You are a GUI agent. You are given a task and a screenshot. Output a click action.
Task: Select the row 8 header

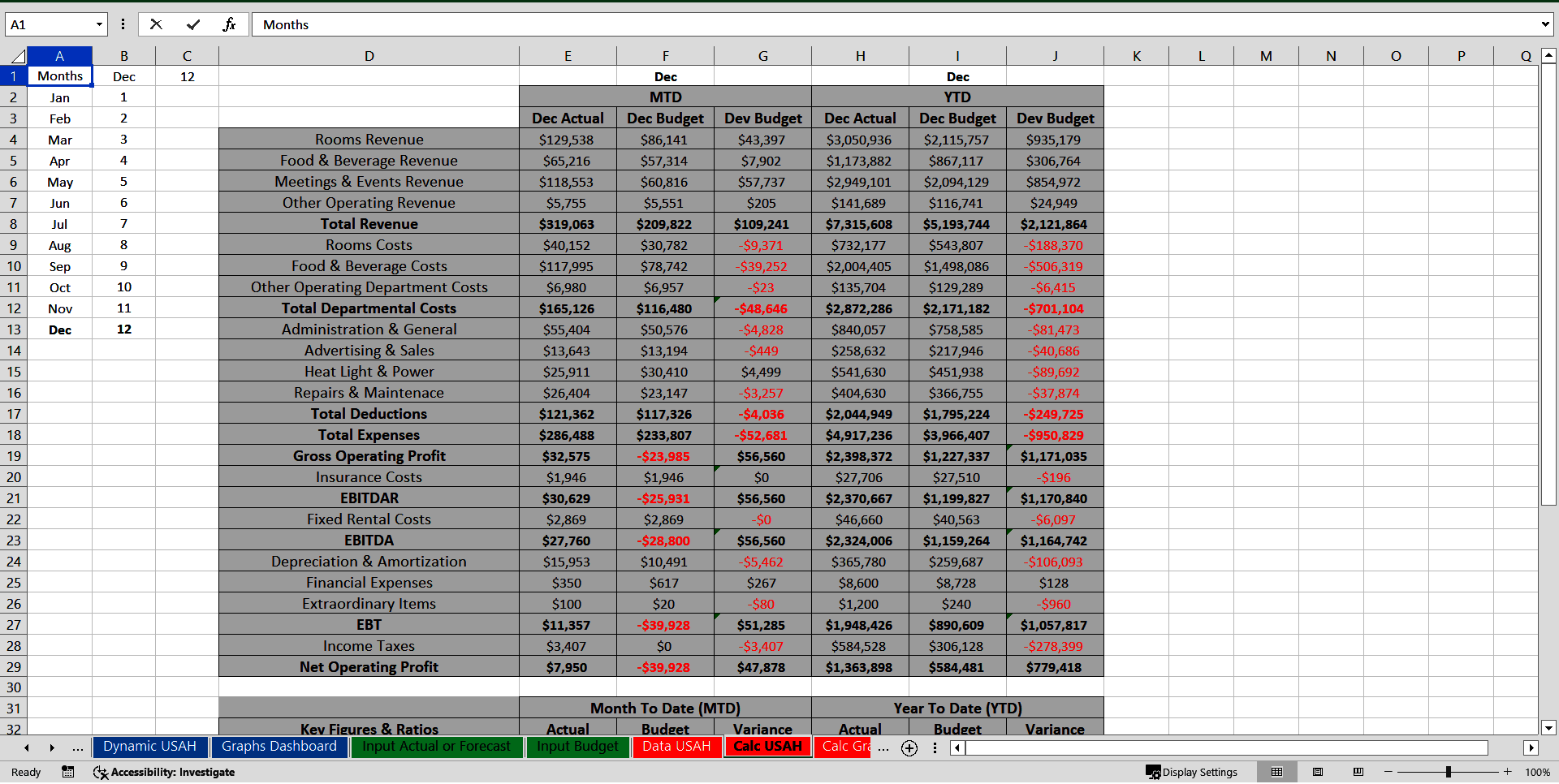pyautogui.click(x=14, y=224)
